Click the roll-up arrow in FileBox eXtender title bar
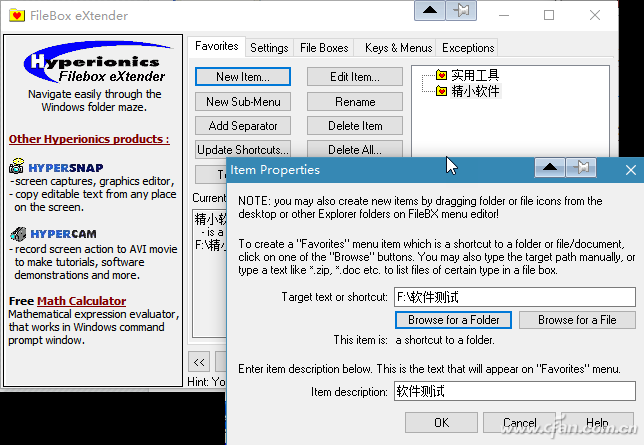 click(x=430, y=10)
